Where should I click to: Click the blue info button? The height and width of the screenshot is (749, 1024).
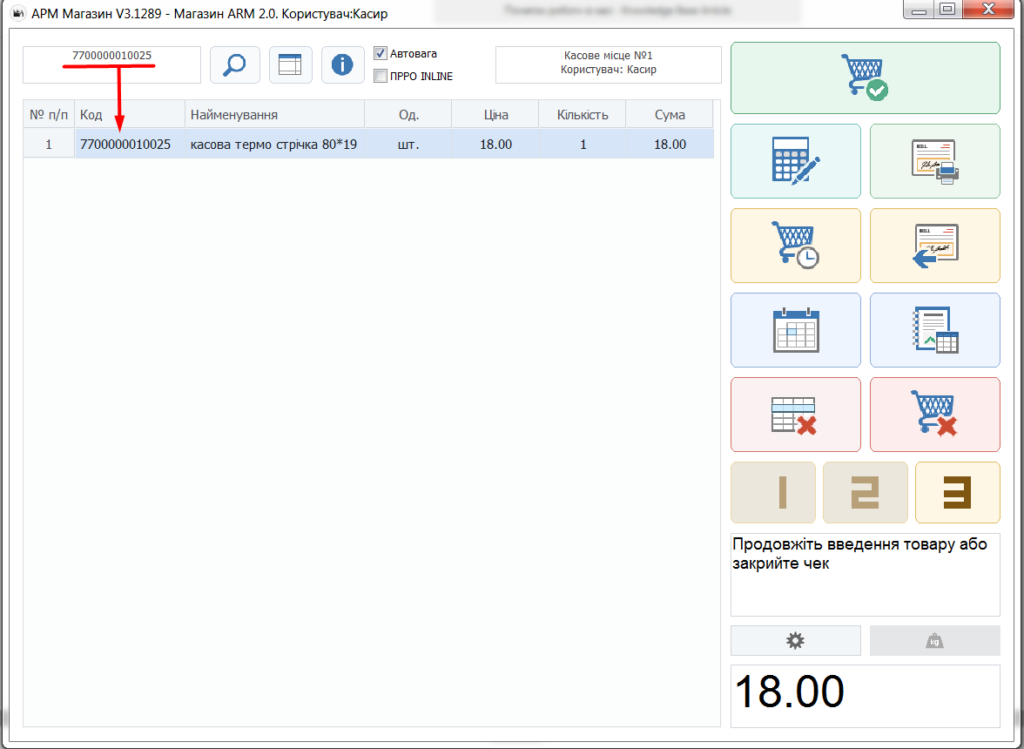point(342,65)
